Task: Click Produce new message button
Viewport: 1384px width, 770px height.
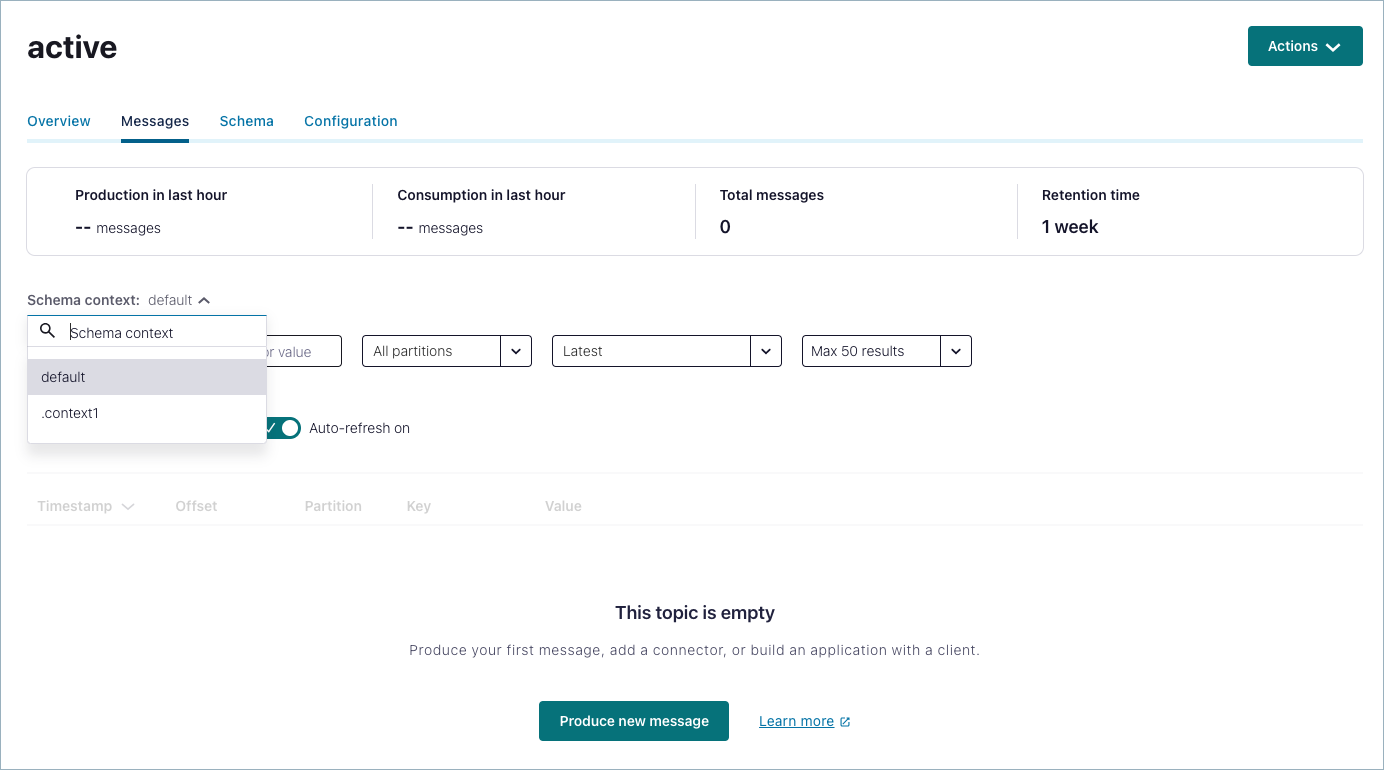Action: point(634,721)
